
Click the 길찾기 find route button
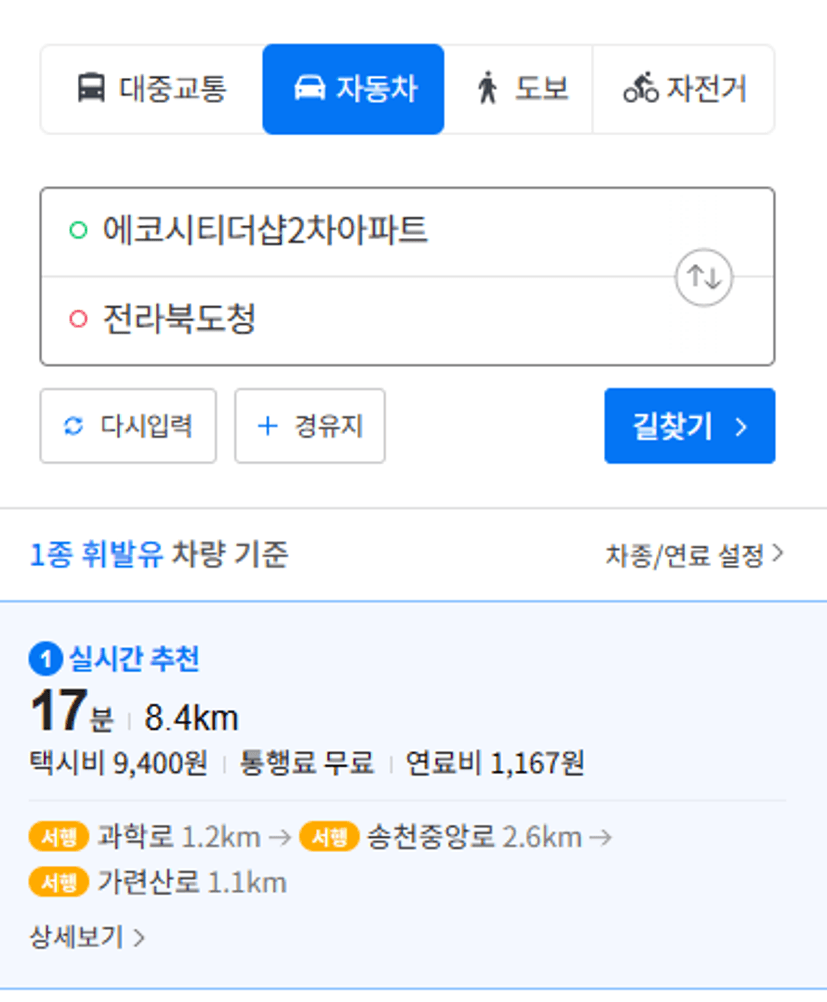[690, 426]
